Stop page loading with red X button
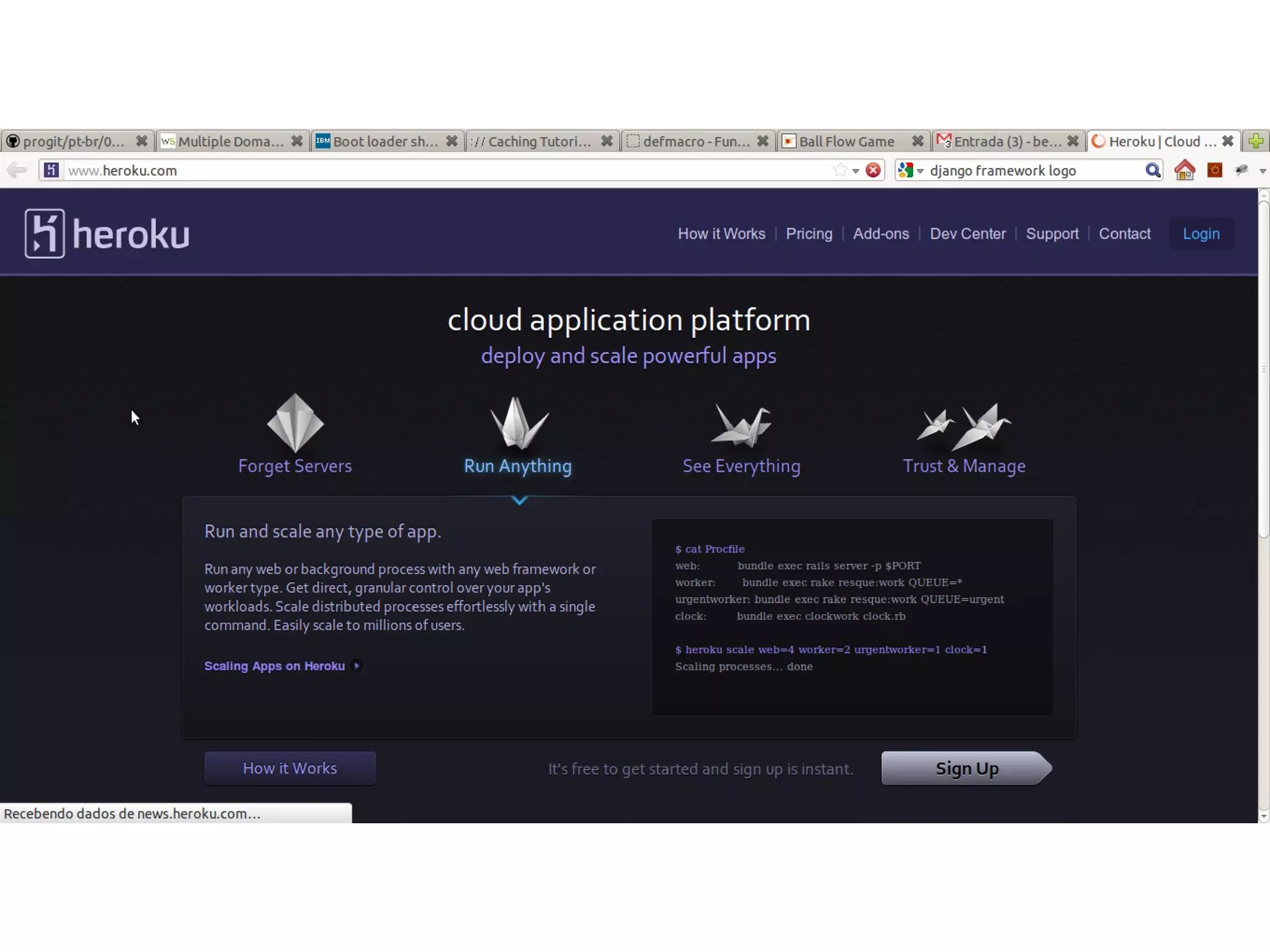Screen dimensions: 1270x952 tap(873, 170)
